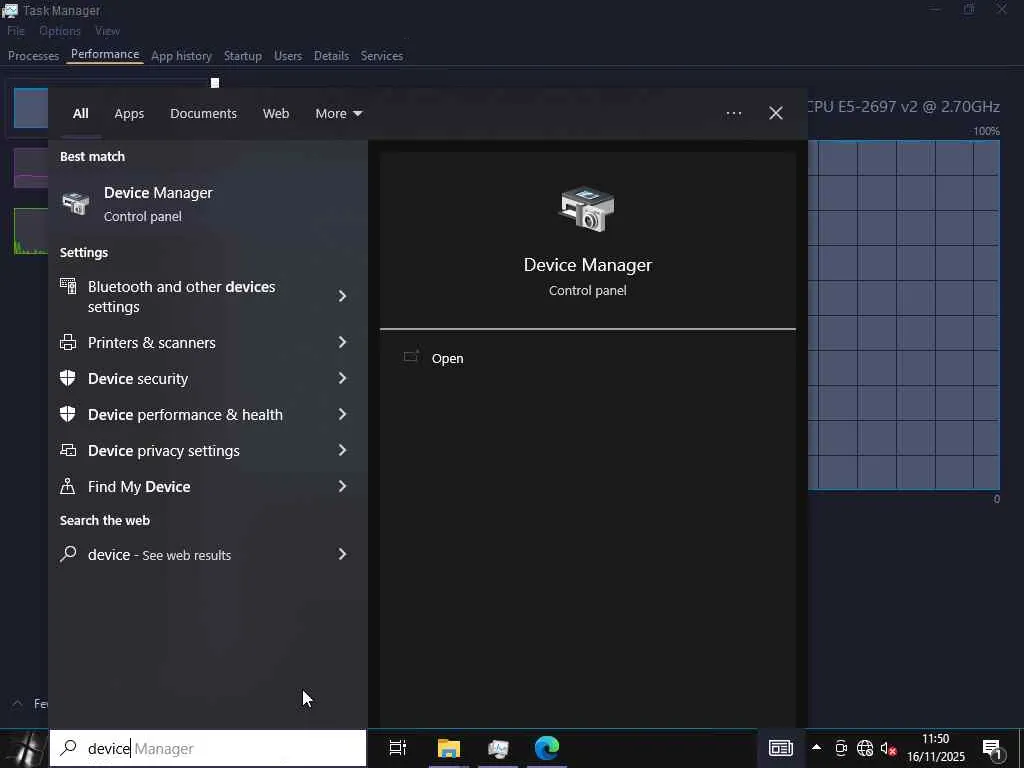Expand the Printers & scanners arrow
Screen dimensions: 1024x768
342,342
